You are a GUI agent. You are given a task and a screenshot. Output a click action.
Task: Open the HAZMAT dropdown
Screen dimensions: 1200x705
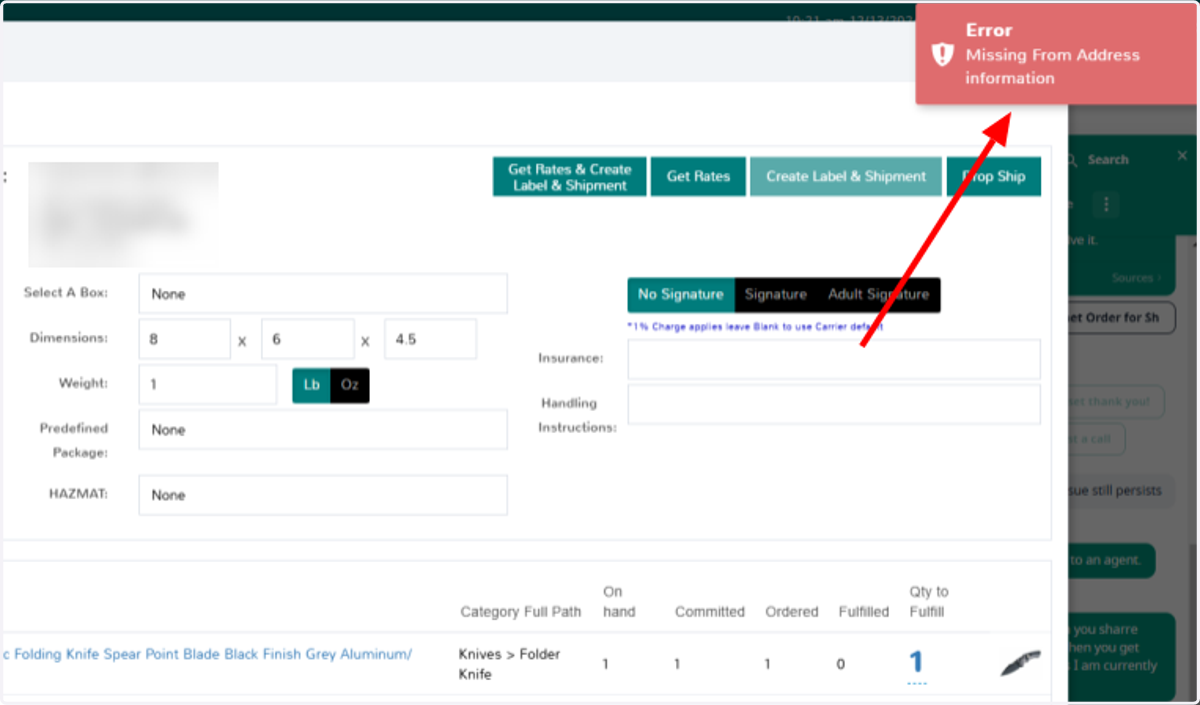click(x=323, y=495)
